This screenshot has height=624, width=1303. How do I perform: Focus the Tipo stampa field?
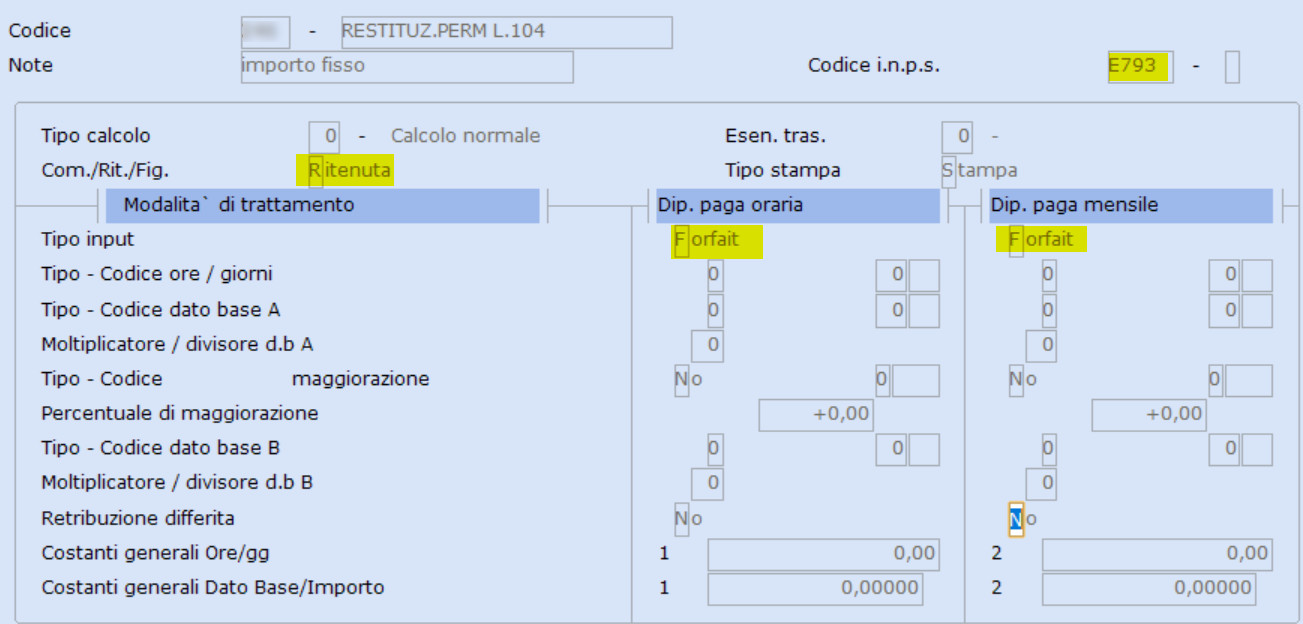[x=948, y=171]
